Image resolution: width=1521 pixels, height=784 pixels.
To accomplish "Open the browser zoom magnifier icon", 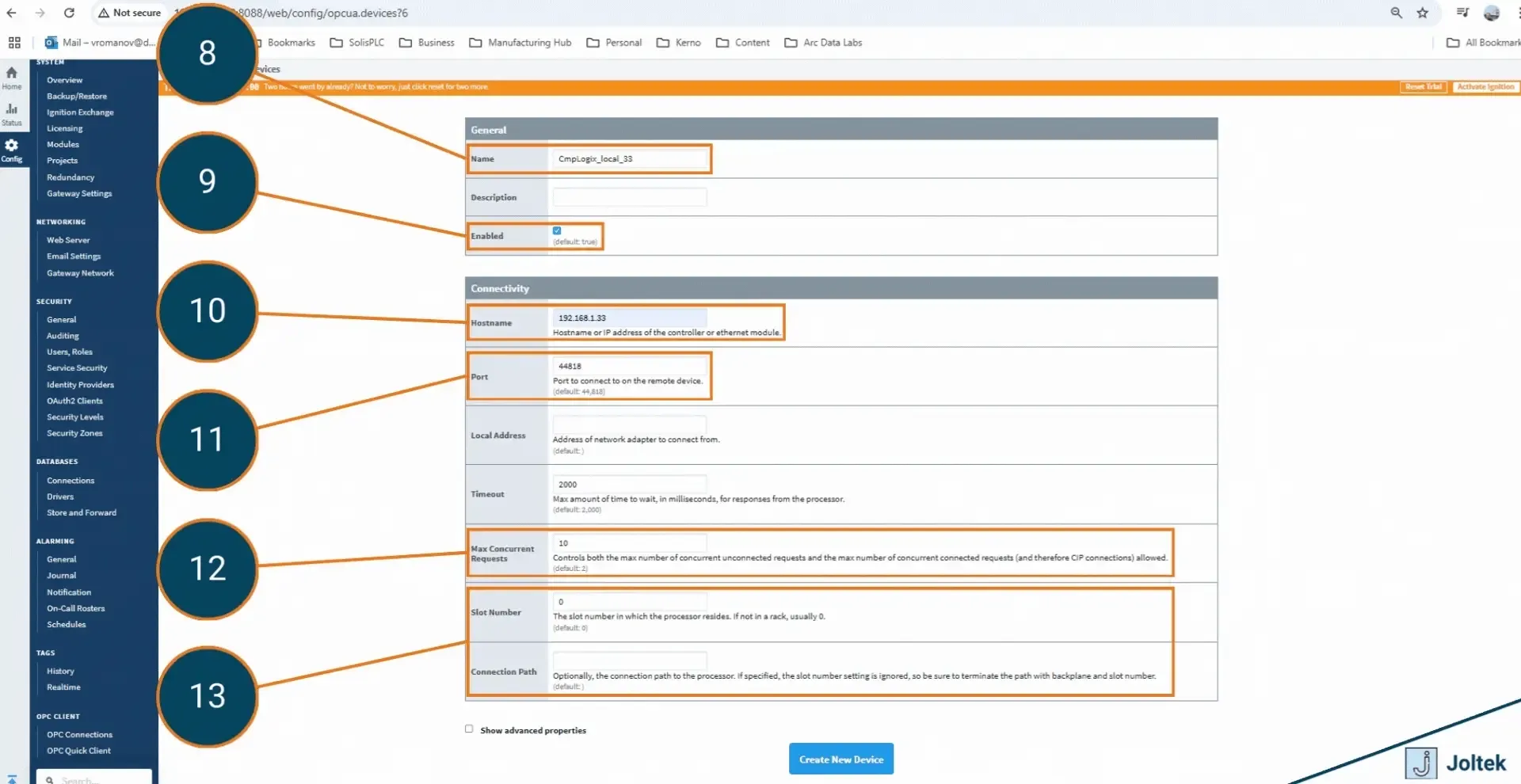I will [1396, 13].
